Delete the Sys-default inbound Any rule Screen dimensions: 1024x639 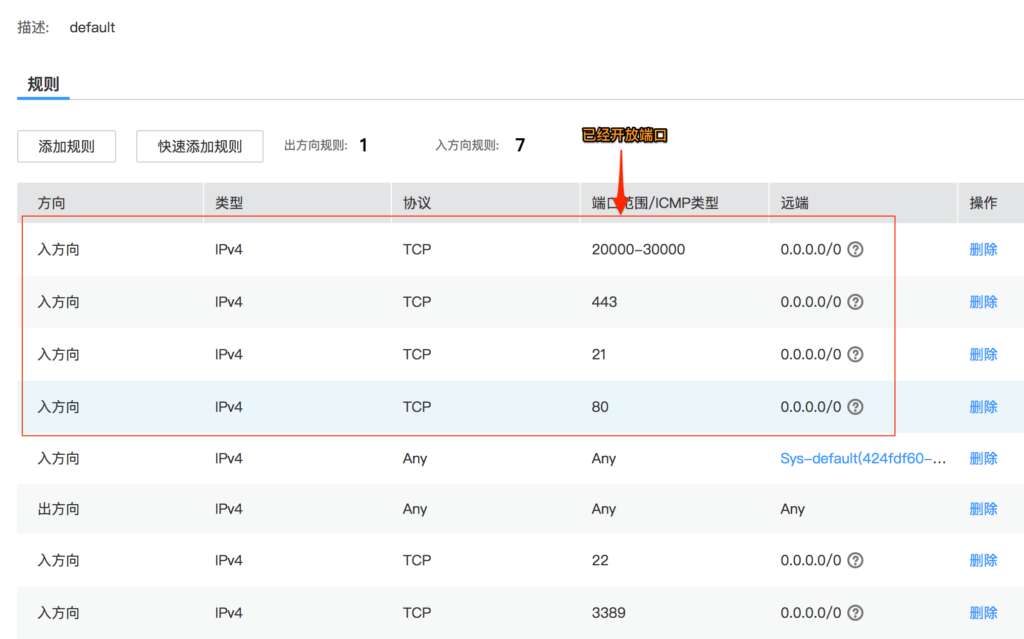click(983, 459)
